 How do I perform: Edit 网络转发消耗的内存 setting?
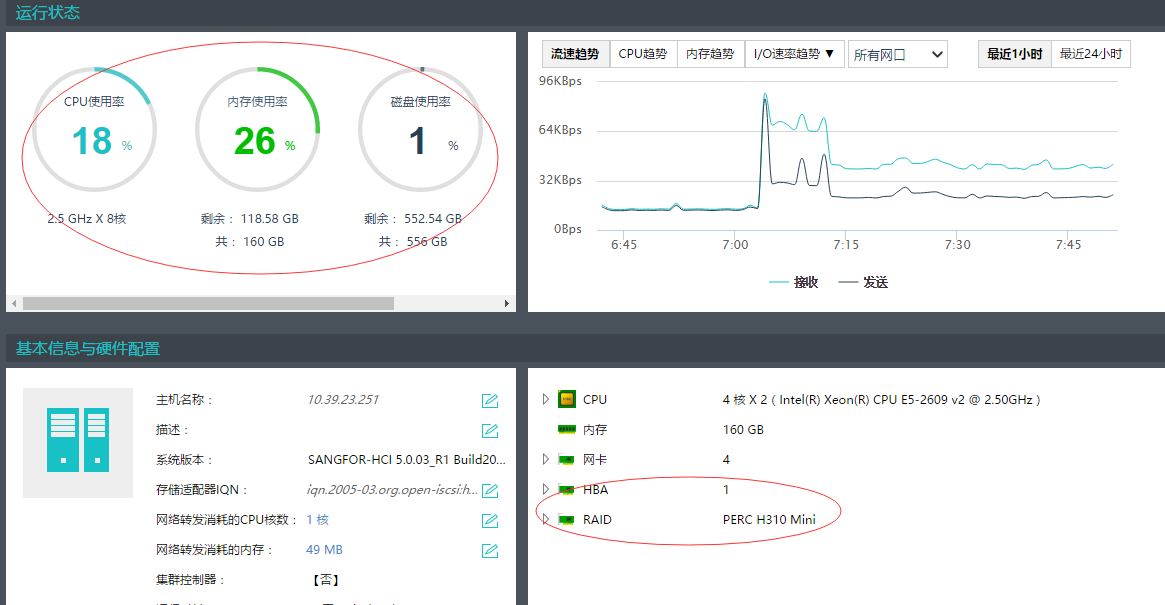click(x=490, y=551)
